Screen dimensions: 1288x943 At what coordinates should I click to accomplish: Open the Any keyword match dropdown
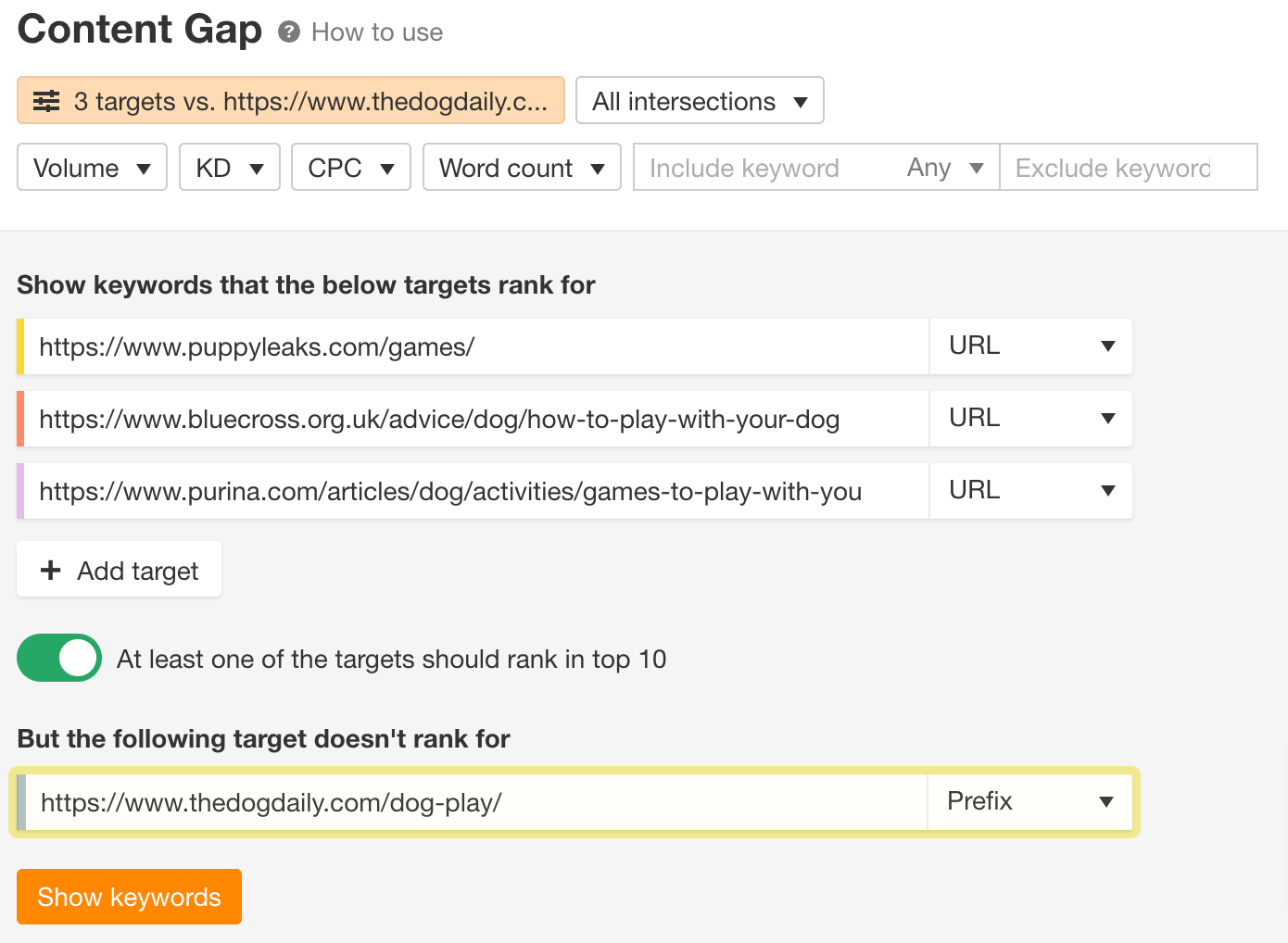(945, 168)
